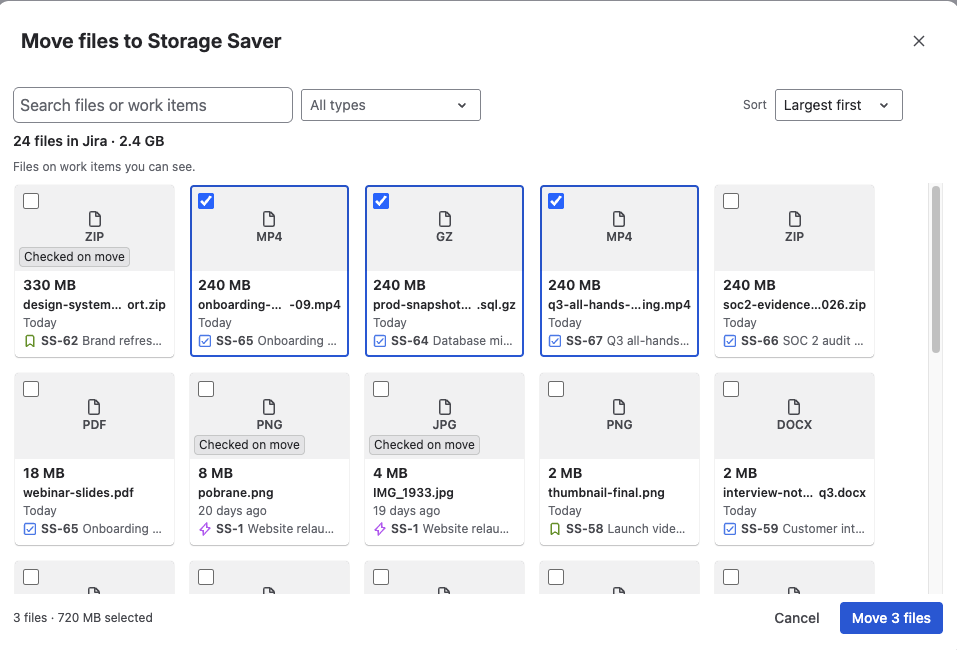The height and width of the screenshot is (650, 957).
Task: Click the file list vertical scrollbar
Action: 936,269
